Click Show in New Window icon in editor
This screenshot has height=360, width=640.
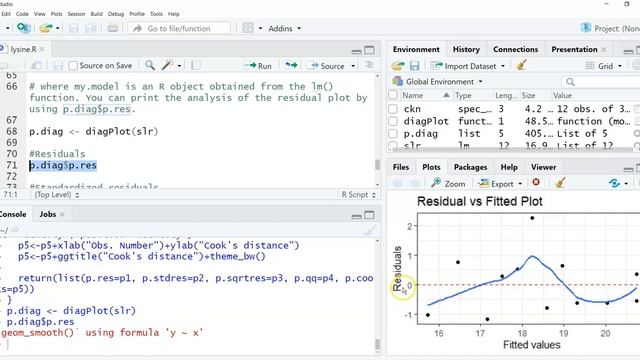point(36,66)
